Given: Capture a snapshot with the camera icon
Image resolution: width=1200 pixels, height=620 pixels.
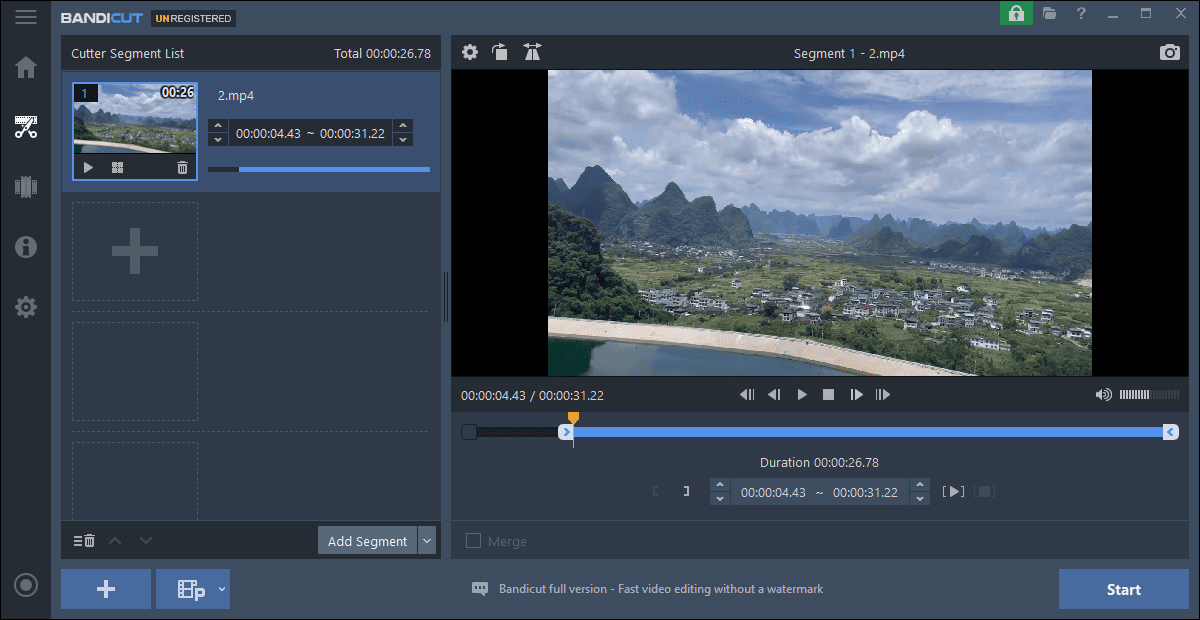Looking at the screenshot, I should click(1169, 52).
